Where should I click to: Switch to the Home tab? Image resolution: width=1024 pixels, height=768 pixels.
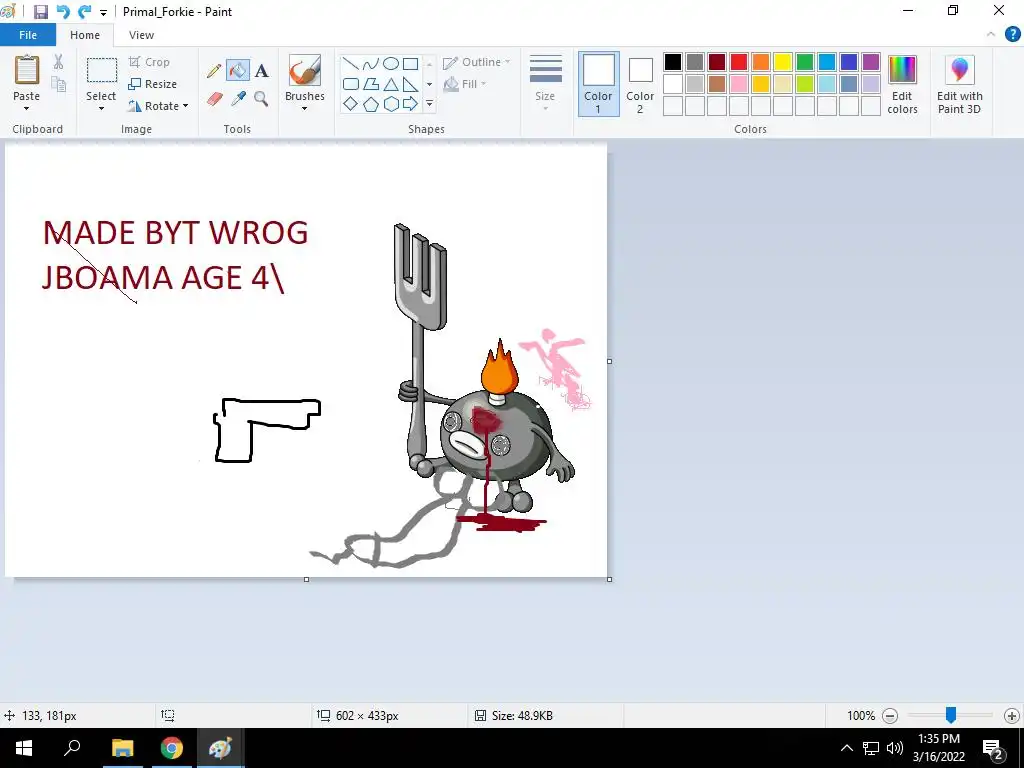click(x=85, y=35)
